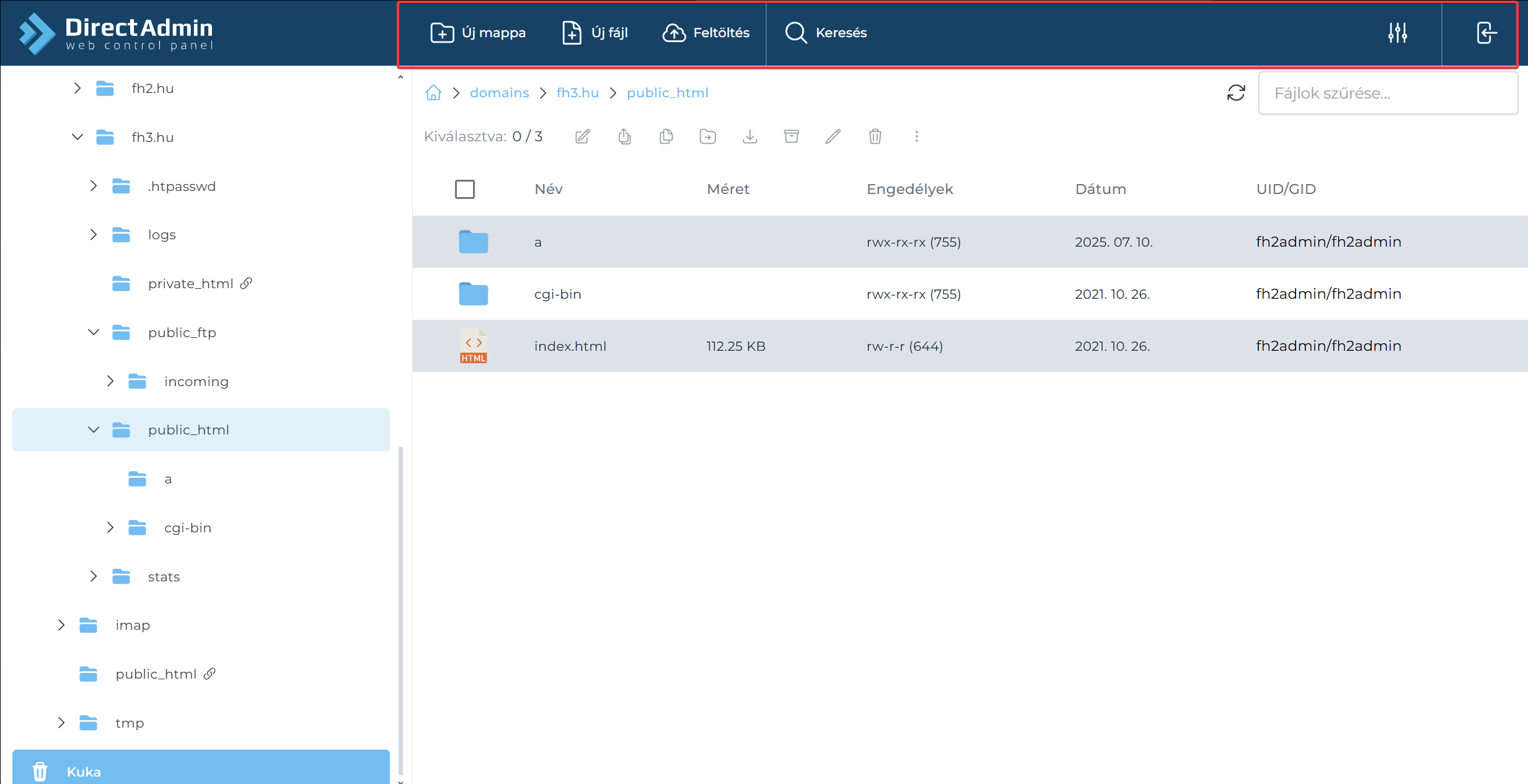Screen dimensions: 1528x784
Task: Click the 2025. 07. 10. date cell
Action: click(x=1114, y=242)
